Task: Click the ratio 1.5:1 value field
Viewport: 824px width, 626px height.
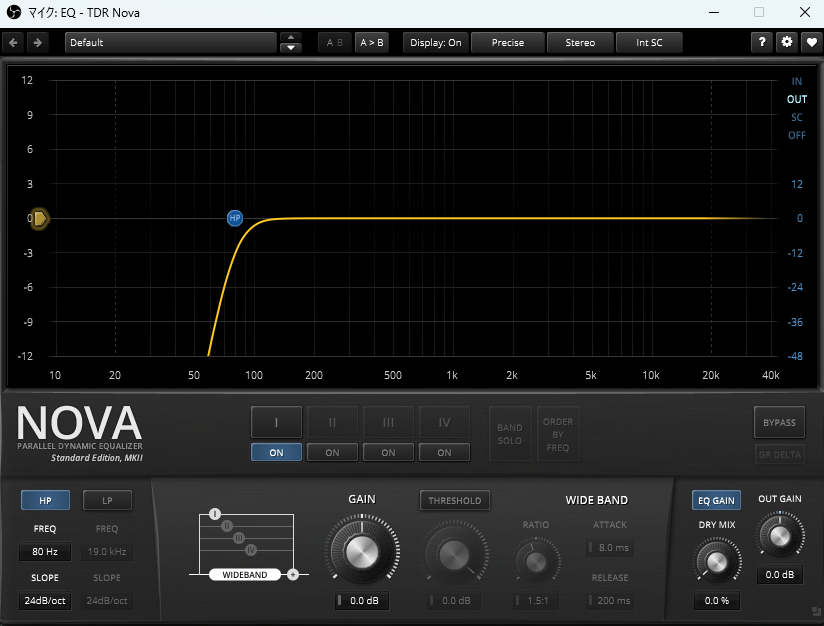Action: (536, 600)
